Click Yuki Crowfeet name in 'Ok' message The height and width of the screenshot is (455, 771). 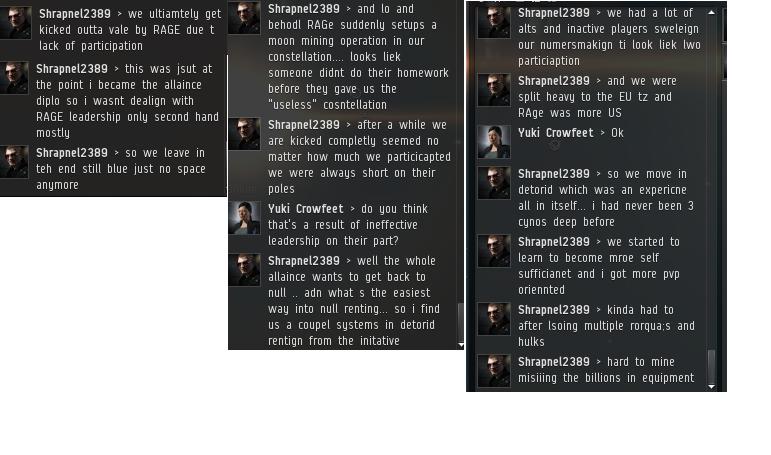coord(556,133)
